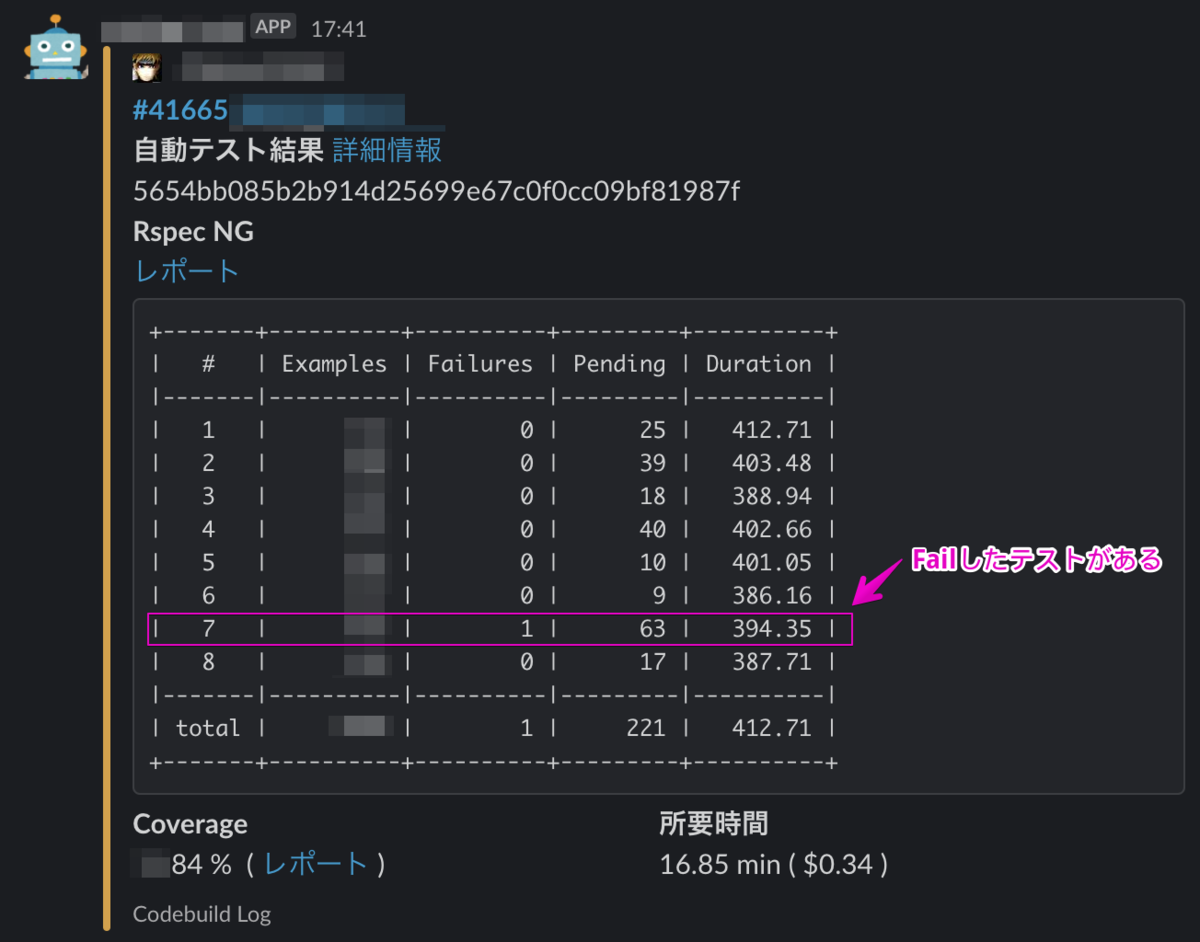1200x942 pixels.
Task: Click the total row label
Action: [208, 728]
